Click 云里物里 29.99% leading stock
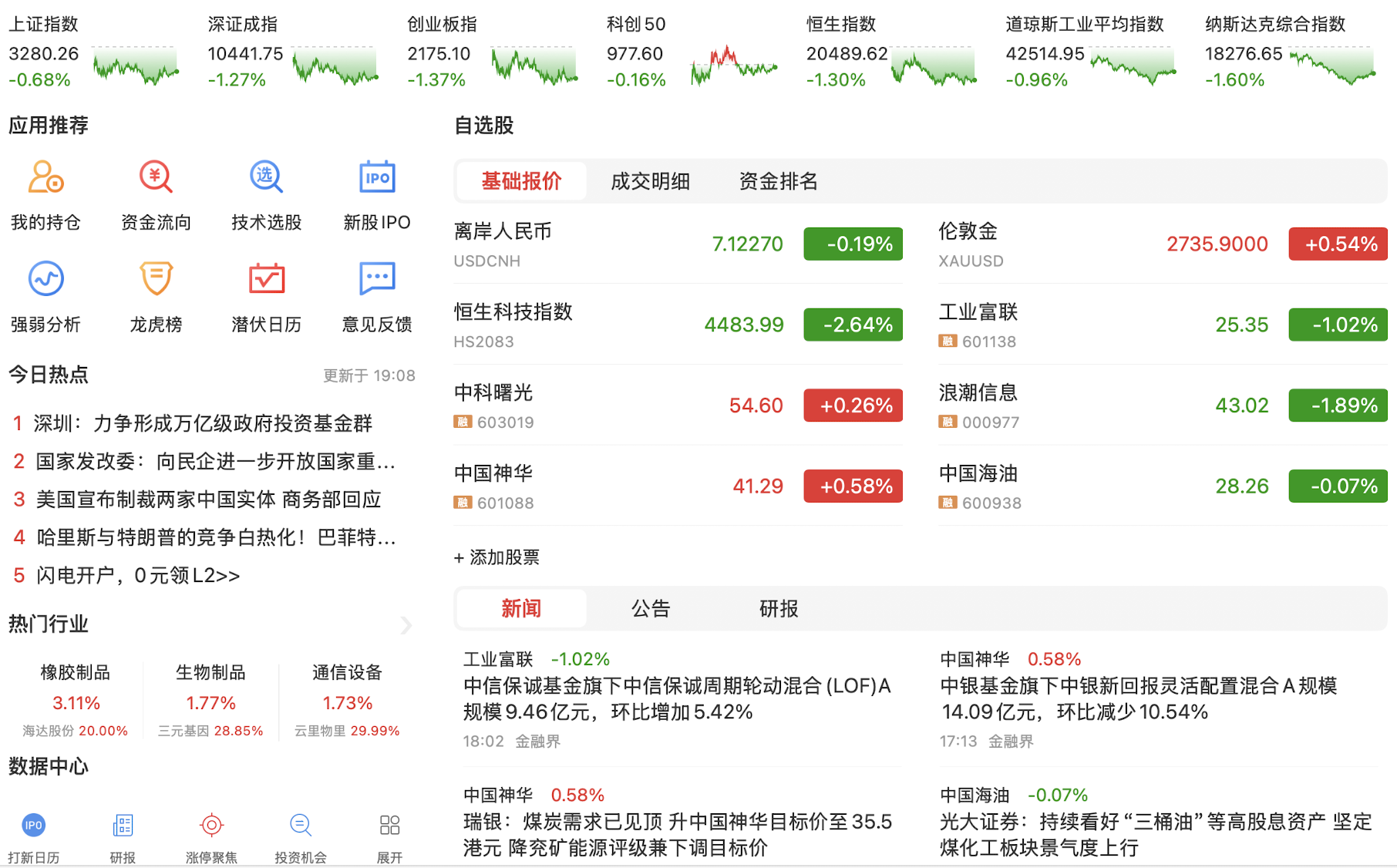This screenshot has height=868, width=1397. point(347,731)
